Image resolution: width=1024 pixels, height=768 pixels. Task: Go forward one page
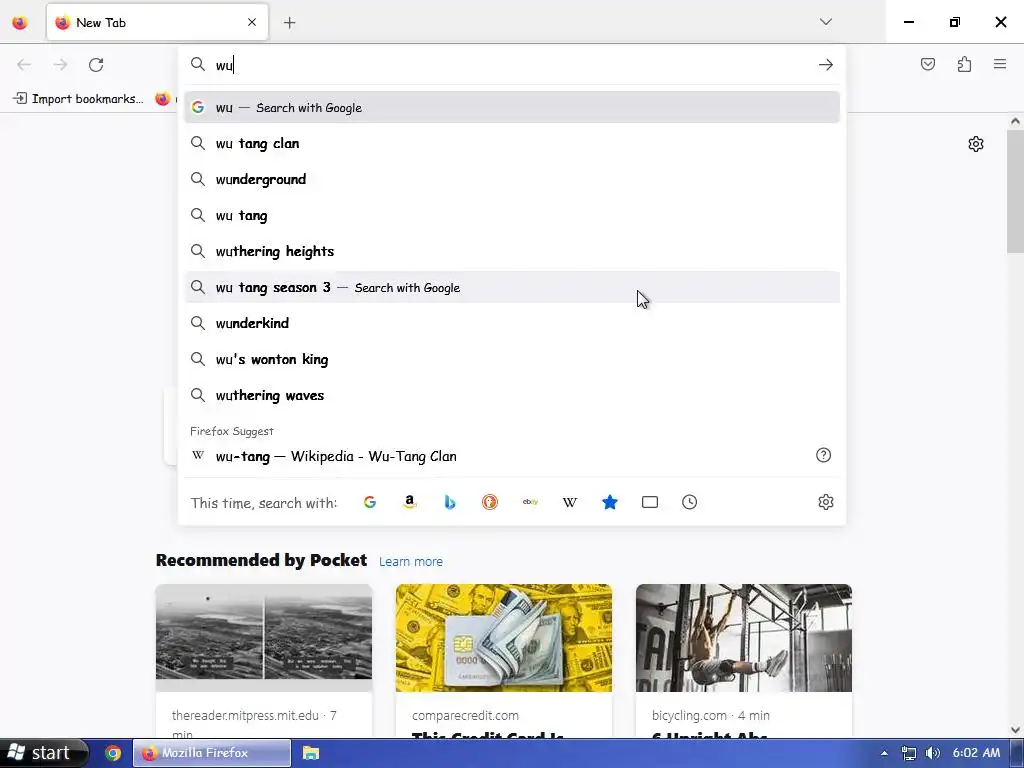[x=60, y=65]
